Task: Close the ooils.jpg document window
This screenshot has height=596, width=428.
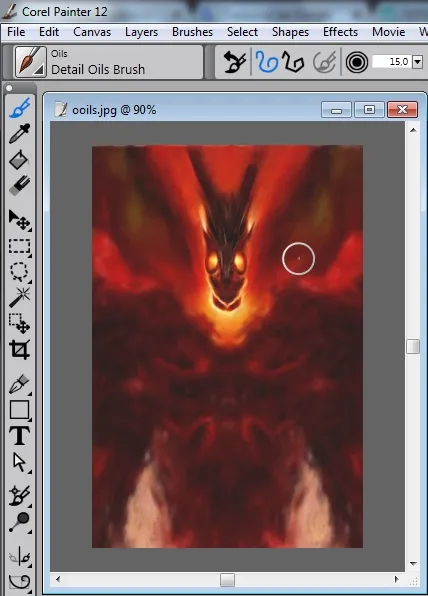Action: coord(403,110)
